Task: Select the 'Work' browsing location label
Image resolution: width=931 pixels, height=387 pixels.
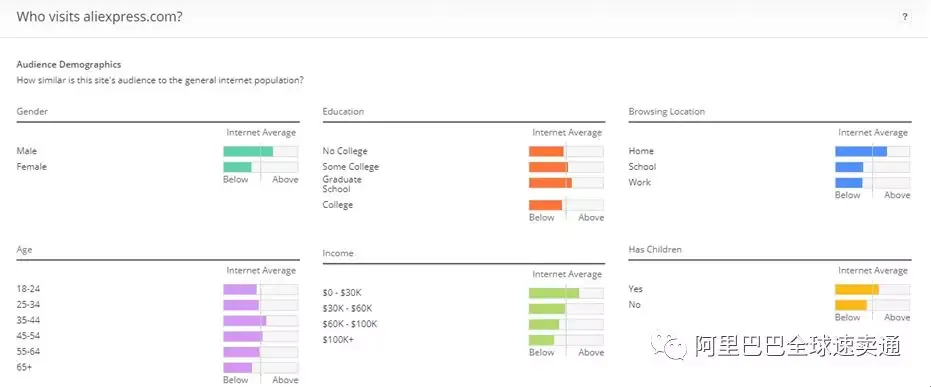Action: click(x=640, y=183)
